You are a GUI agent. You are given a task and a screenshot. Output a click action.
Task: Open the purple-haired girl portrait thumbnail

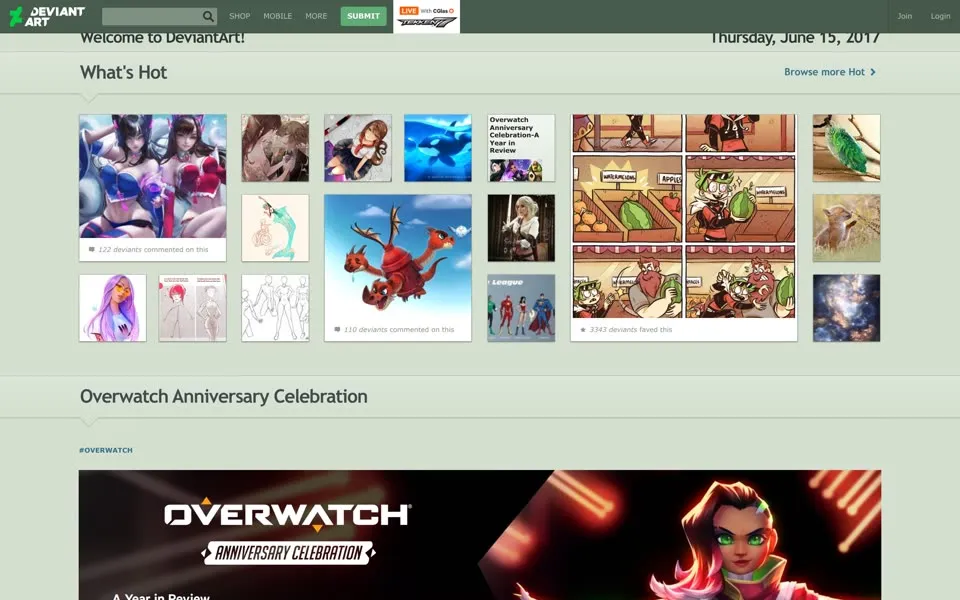113,307
